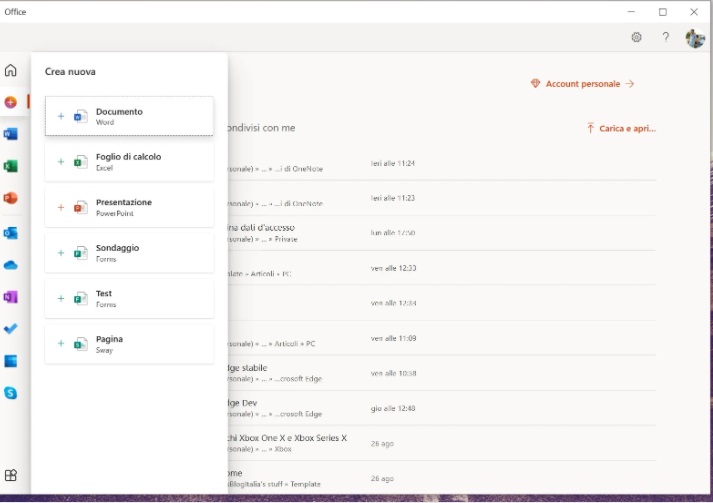
Task: Open the All apps icon at sidebar bottom
Action: [x=10, y=475]
